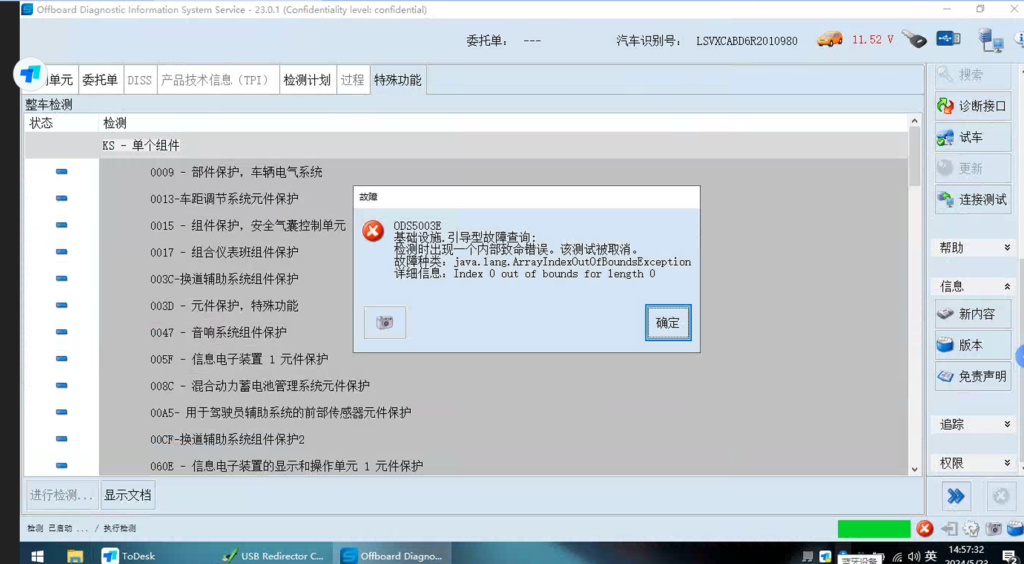The height and width of the screenshot is (564, 1024).
Task: Open File Explorer from the taskbar
Action: click(76, 556)
